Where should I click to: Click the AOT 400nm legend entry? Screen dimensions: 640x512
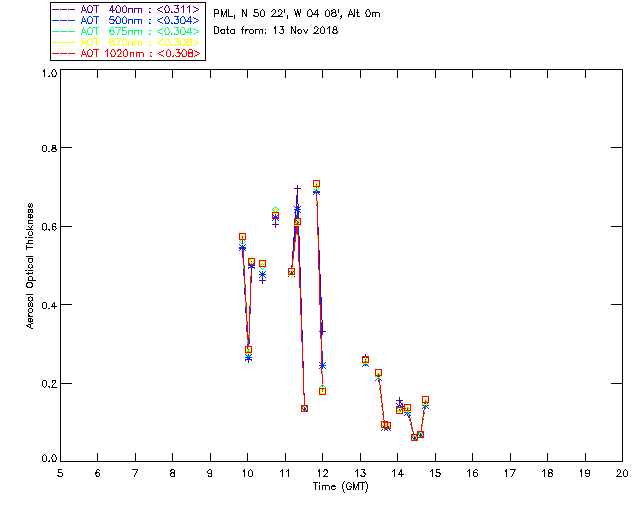(127, 9)
